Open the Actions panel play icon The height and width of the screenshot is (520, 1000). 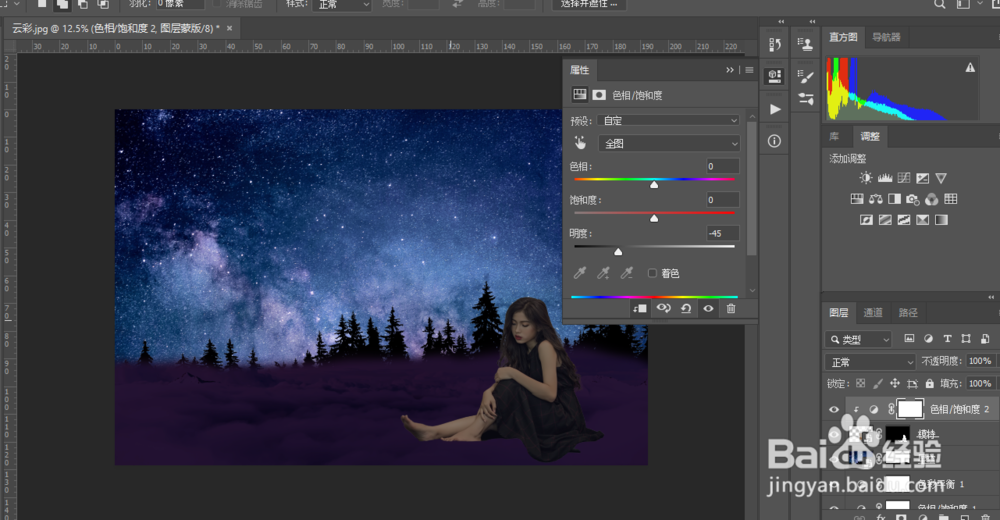(x=775, y=109)
